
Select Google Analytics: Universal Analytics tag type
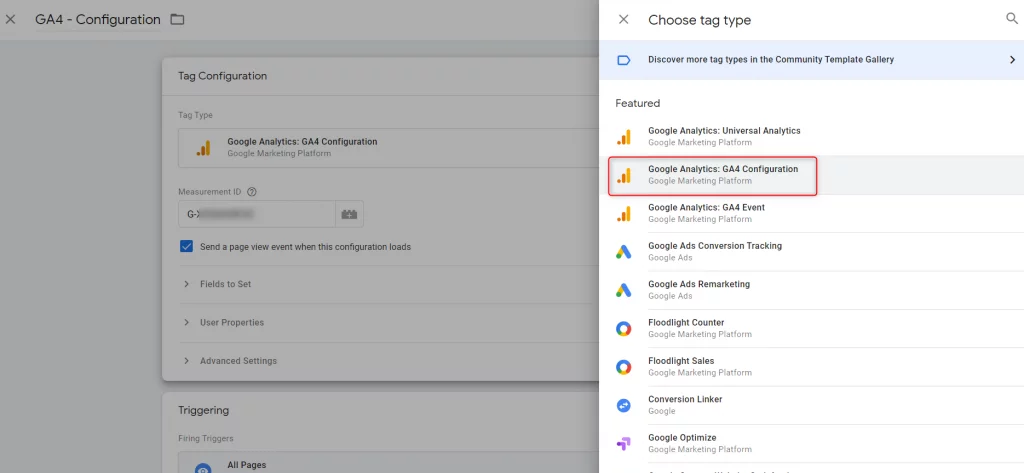point(723,137)
